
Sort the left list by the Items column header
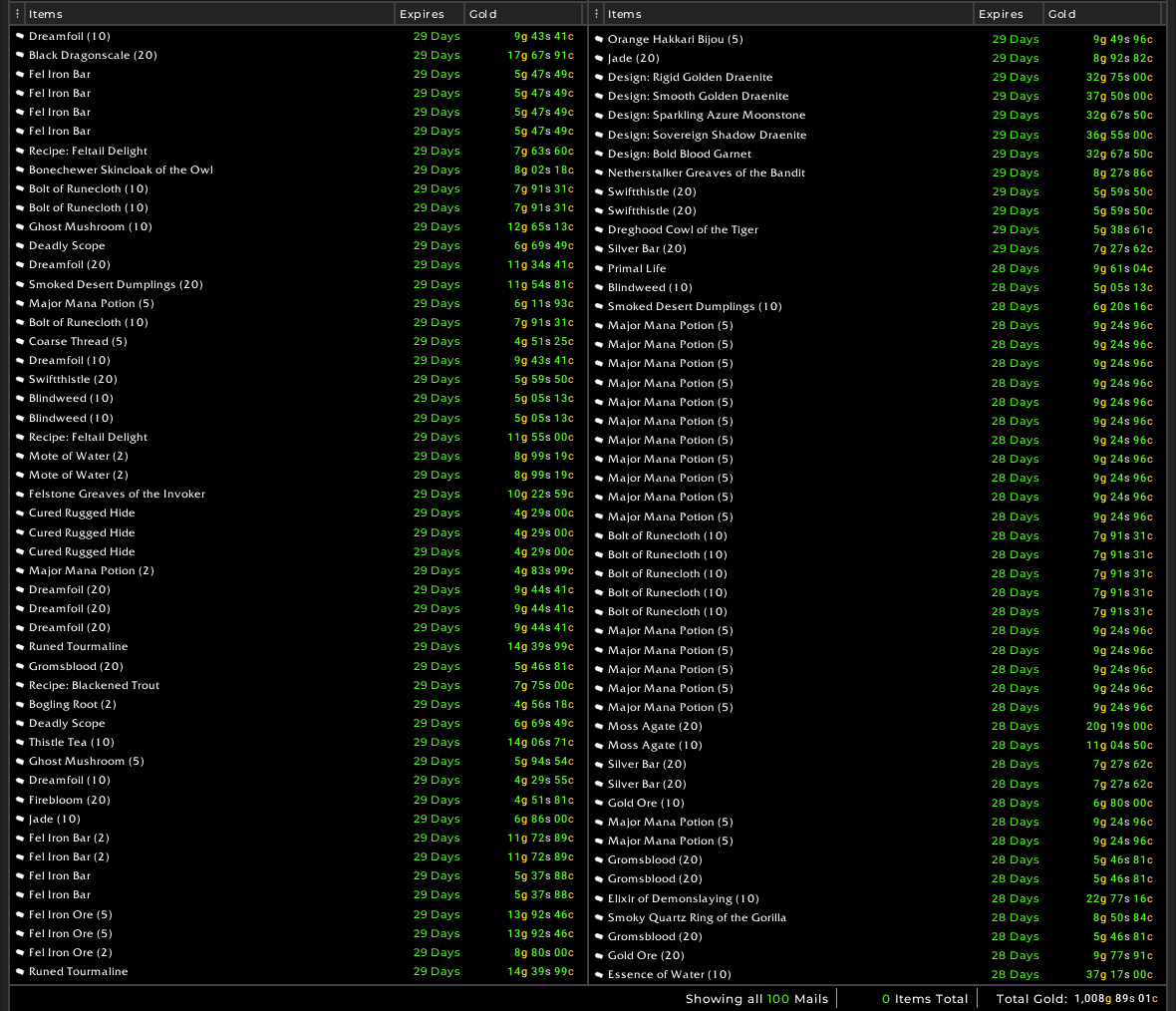click(x=209, y=14)
